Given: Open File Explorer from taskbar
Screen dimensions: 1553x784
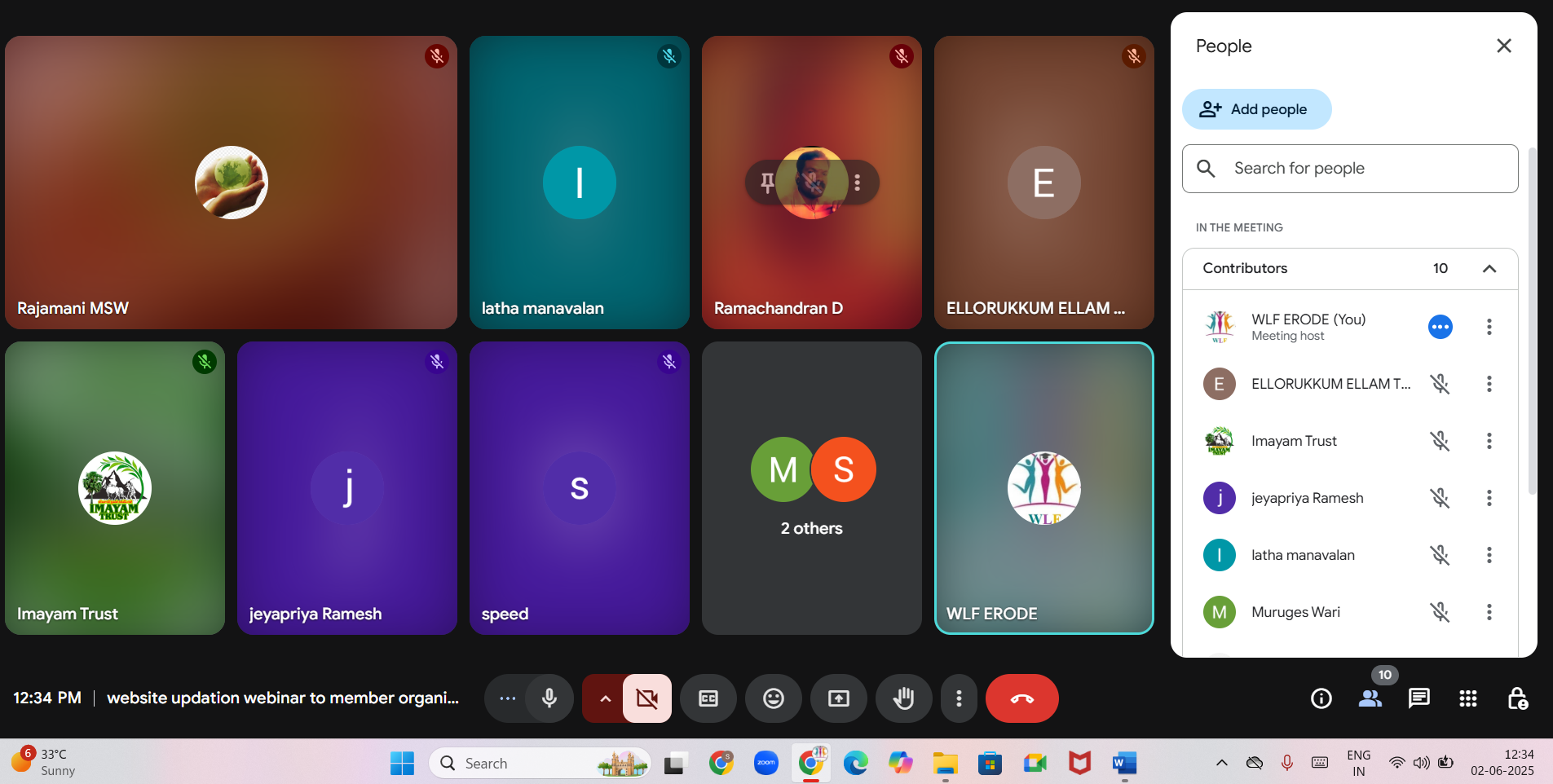Looking at the screenshot, I should (x=945, y=764).
